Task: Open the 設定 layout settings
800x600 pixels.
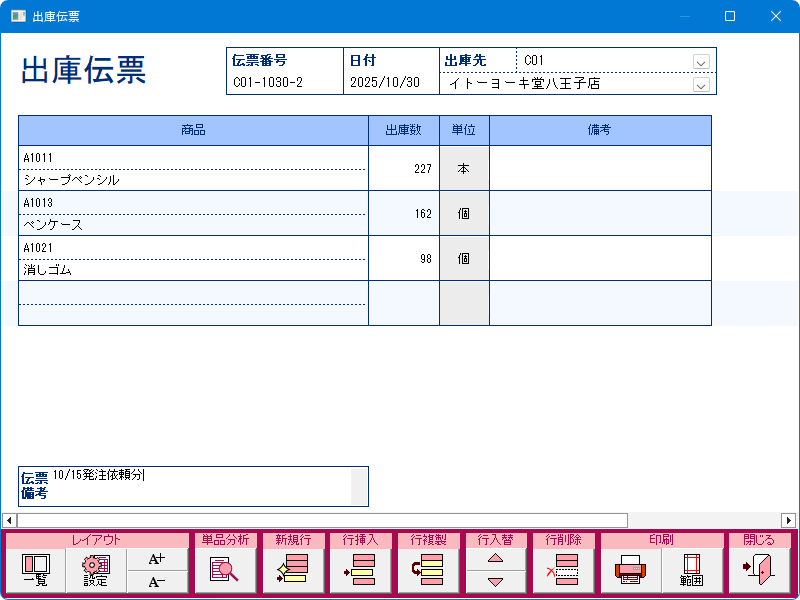Action: (x=96, y=571)
